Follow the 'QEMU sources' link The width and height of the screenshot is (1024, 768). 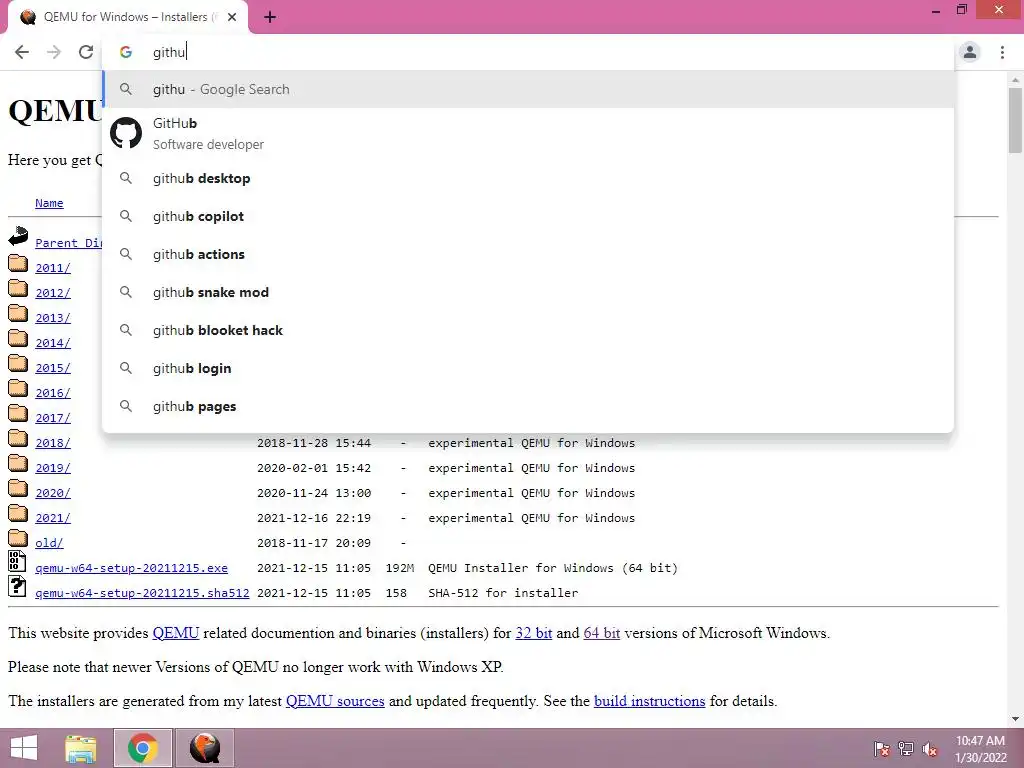point(335,701)
